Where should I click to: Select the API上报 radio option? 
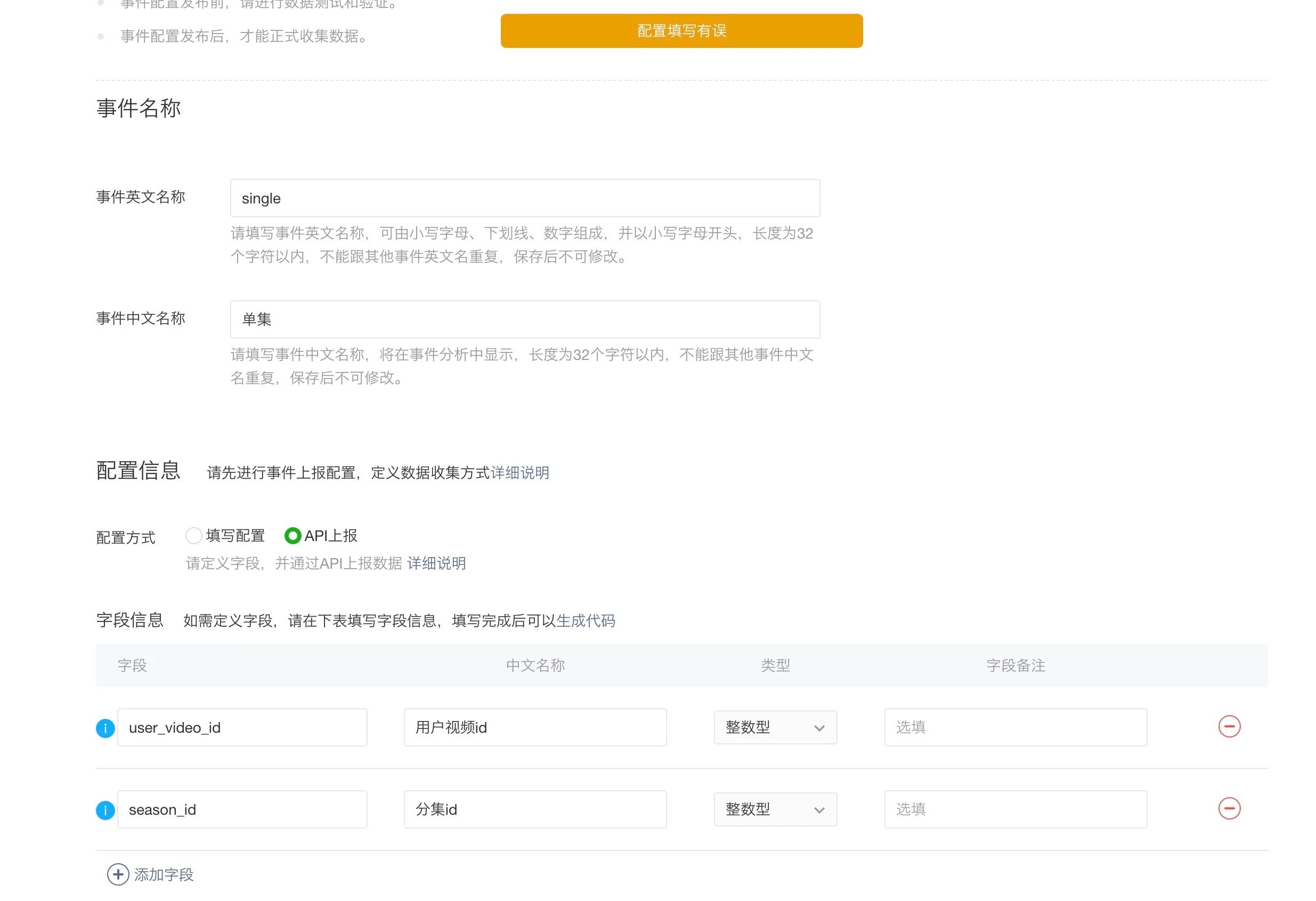[292, 535]
